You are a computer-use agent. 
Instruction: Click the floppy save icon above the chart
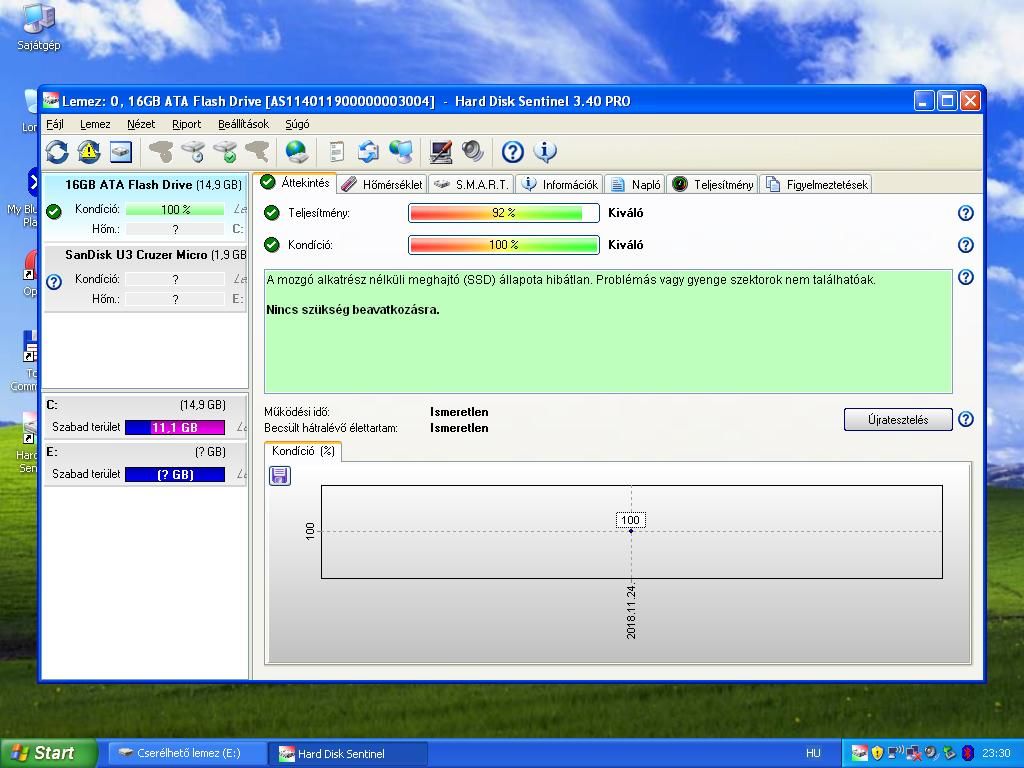click(x=280, y=475)
